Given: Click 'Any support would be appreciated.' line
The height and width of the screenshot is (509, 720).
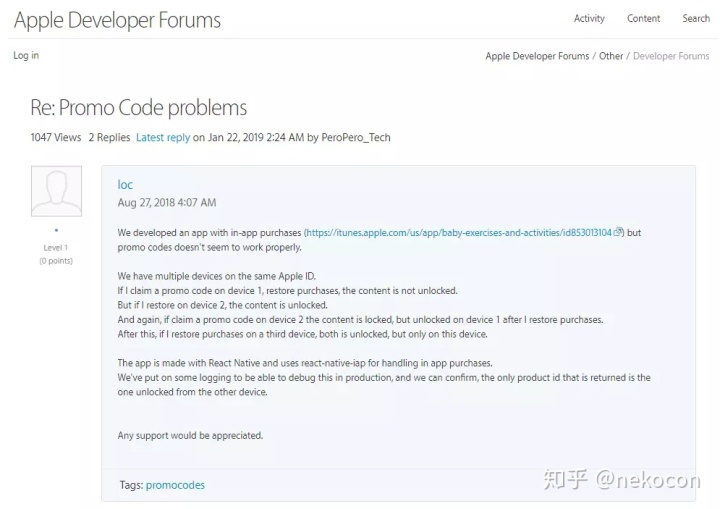Looking at the screenshot, I should click(x=190, y=435).
